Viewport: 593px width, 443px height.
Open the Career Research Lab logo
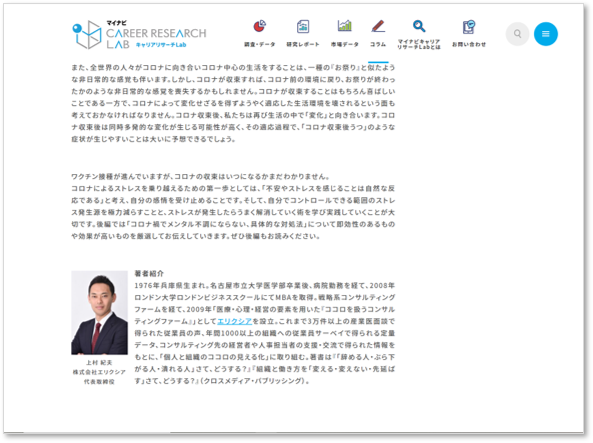(139, 34)
